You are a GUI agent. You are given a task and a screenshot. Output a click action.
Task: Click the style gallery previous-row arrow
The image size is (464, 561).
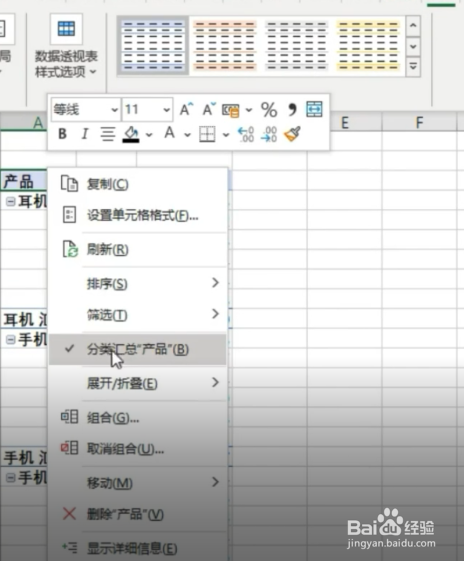[x=413, y=26]
